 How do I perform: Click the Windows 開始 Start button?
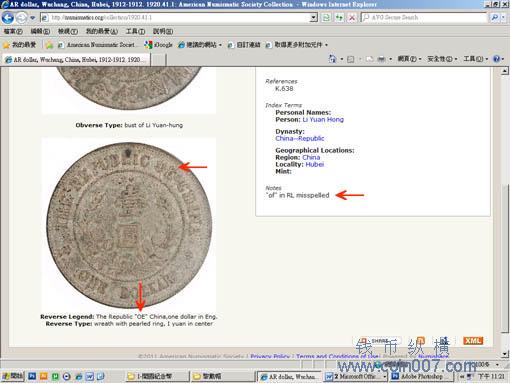pyautogui.click(x=13, y=376)
